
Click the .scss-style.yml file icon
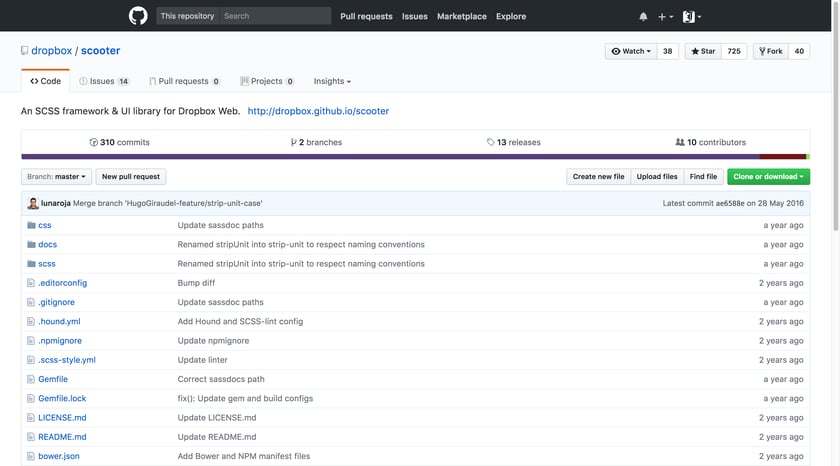(x=31, y=360)
